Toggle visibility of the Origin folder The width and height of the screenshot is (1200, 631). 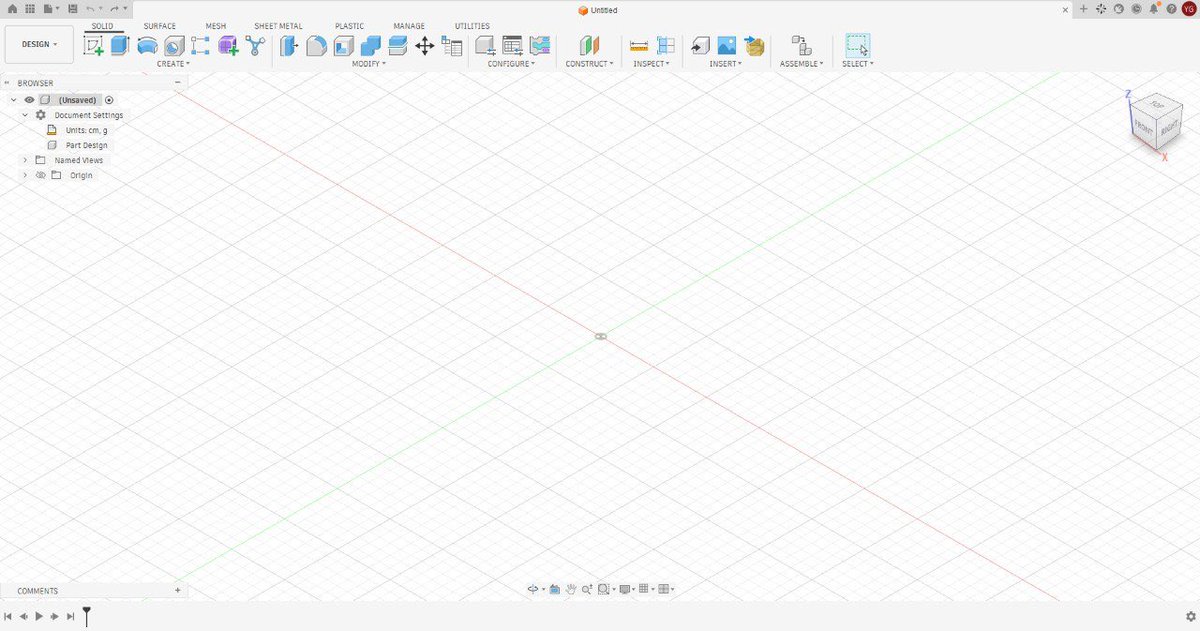tap(41, 175)
